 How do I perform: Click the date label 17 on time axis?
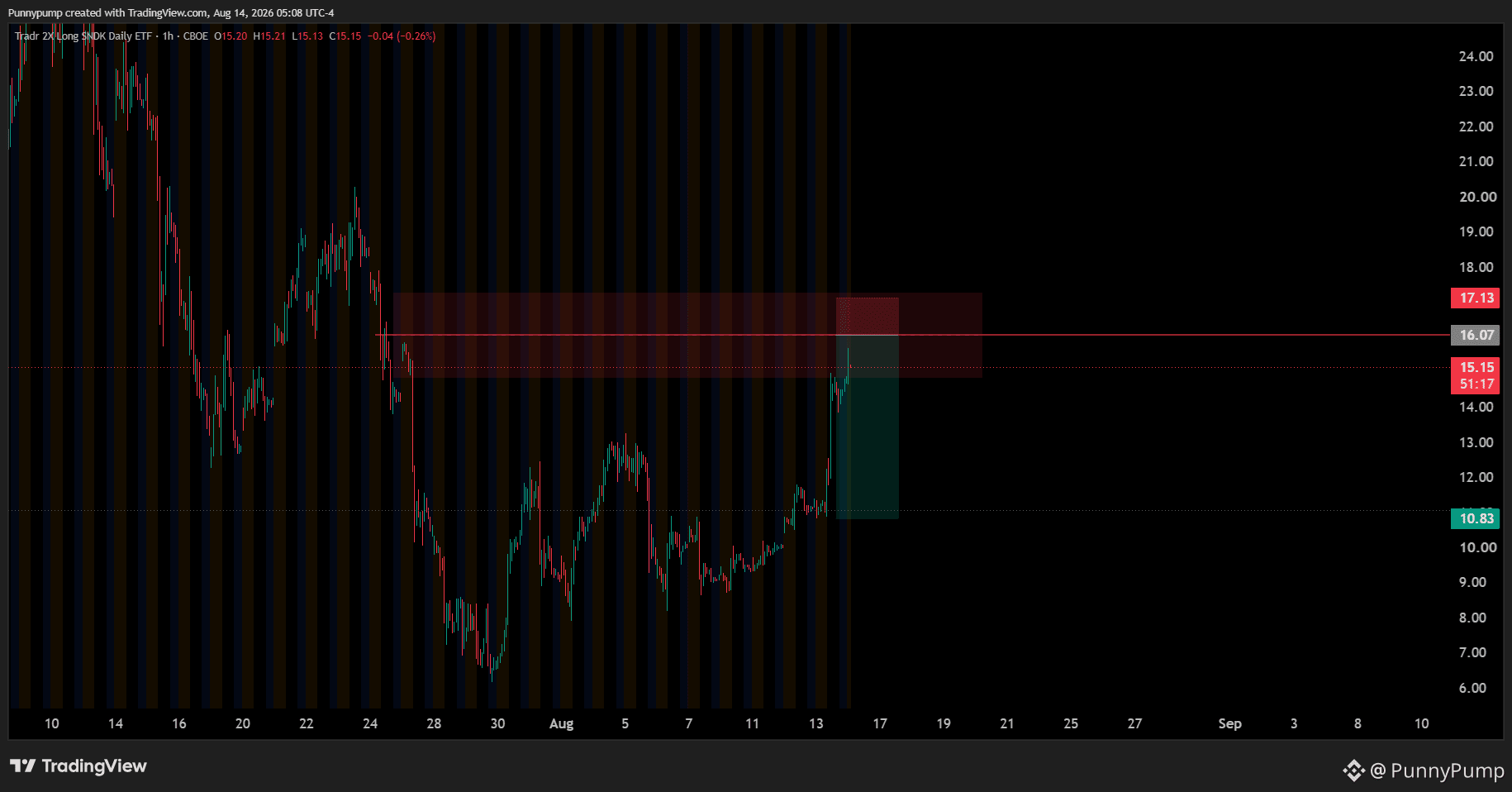(x=880, y=723)
